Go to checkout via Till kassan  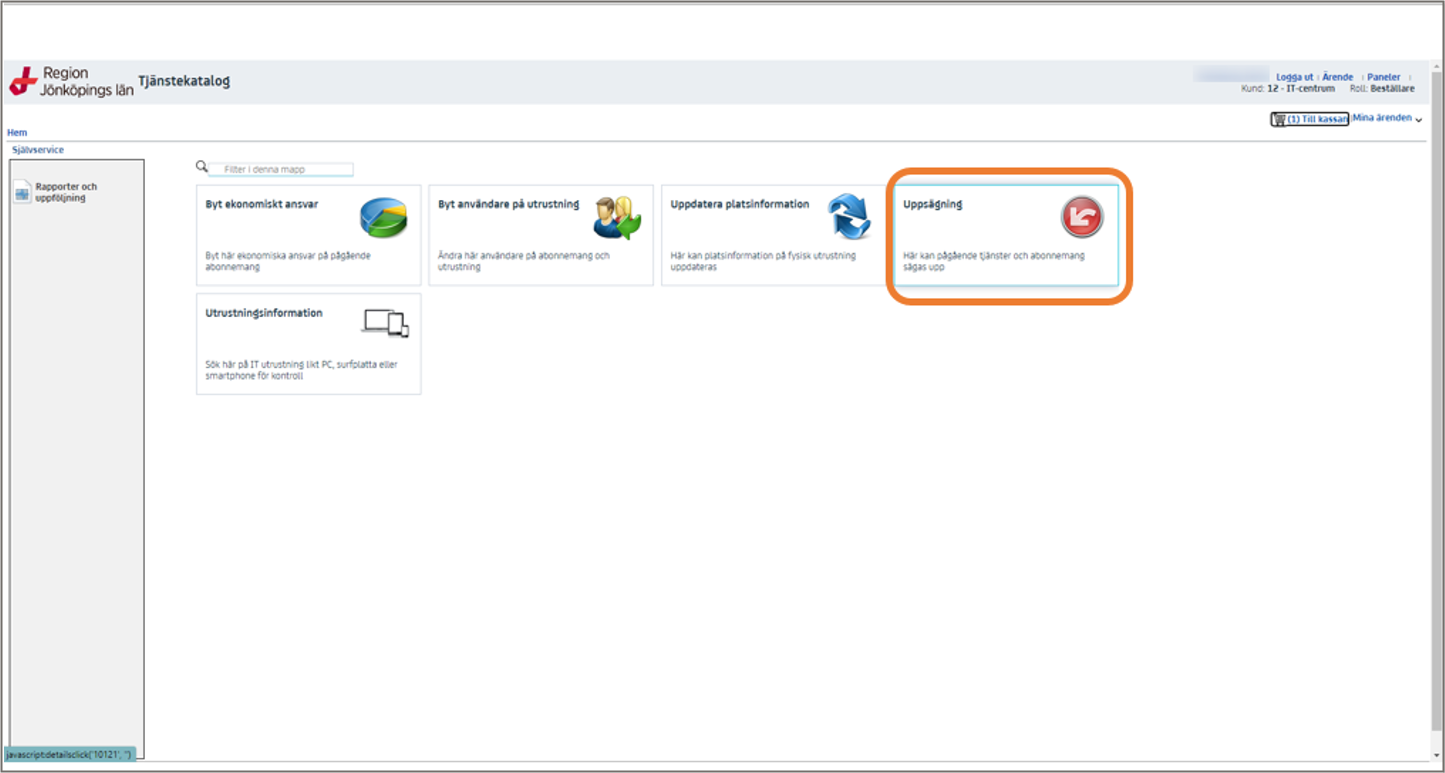(1318, 119)
